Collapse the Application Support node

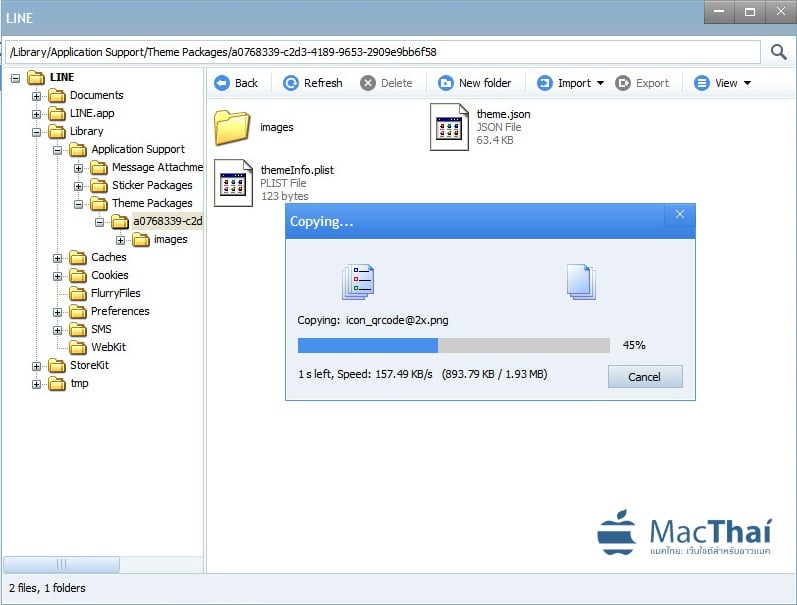pos(57,150)
